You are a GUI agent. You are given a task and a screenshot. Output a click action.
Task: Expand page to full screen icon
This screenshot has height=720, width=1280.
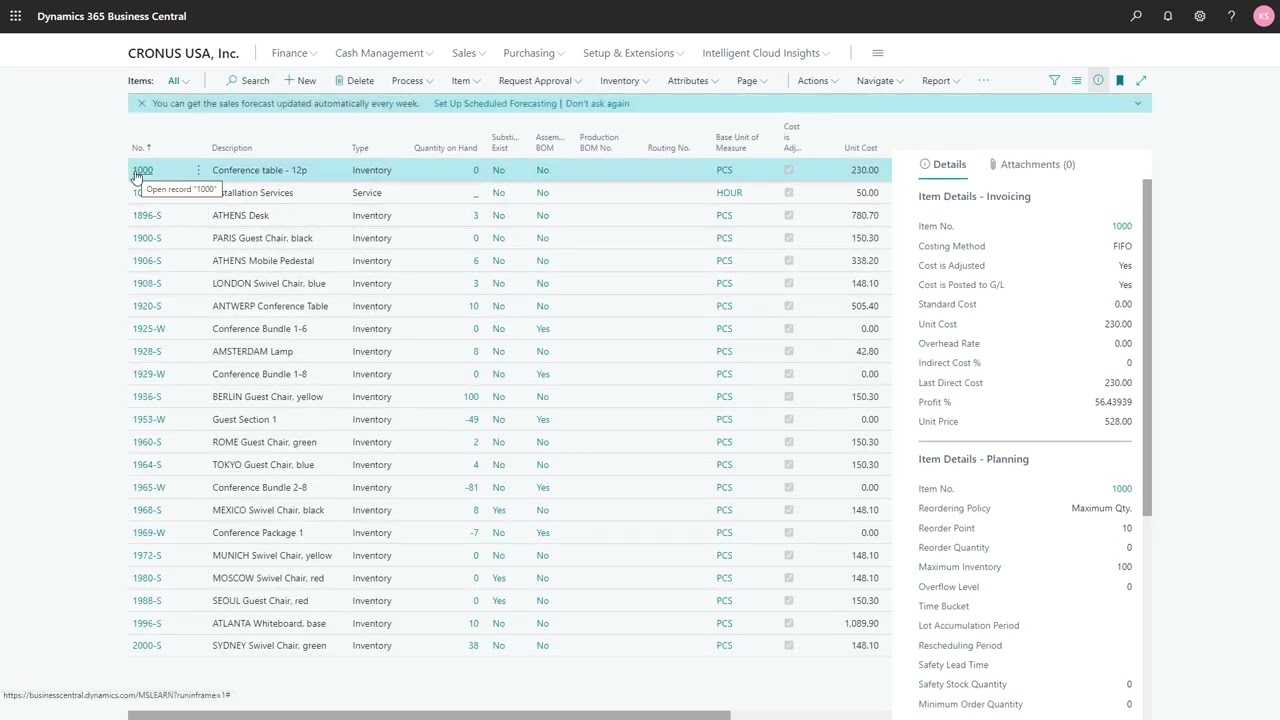pos(1141,80)
